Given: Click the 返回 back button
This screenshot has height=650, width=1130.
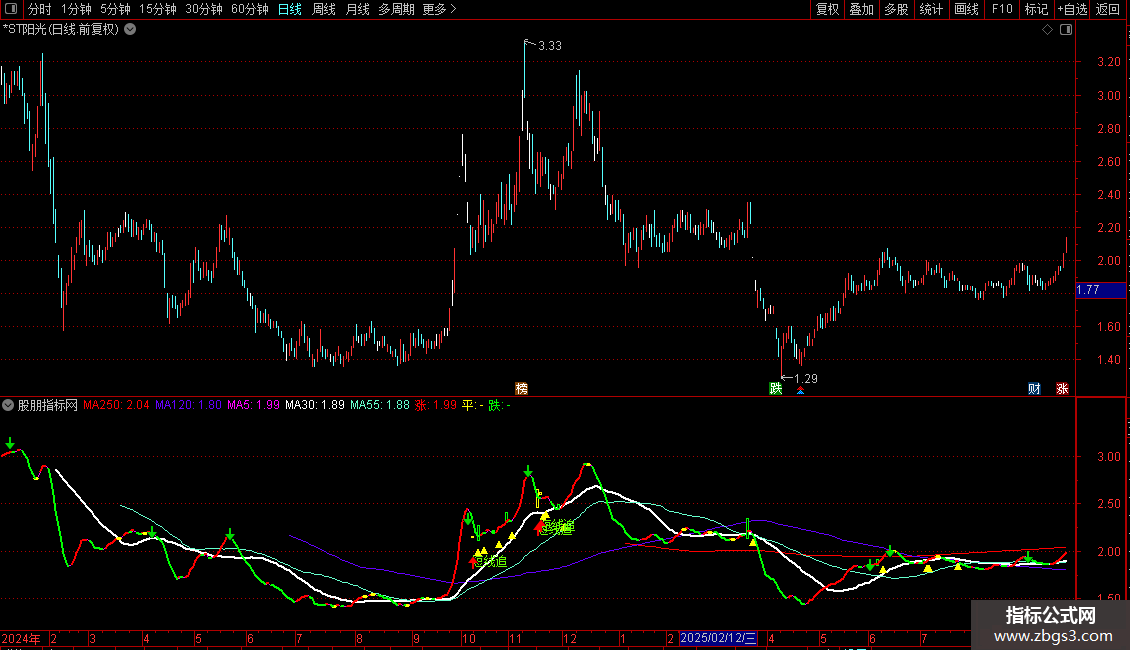Looking at the screenshot, I should 1108,9.
